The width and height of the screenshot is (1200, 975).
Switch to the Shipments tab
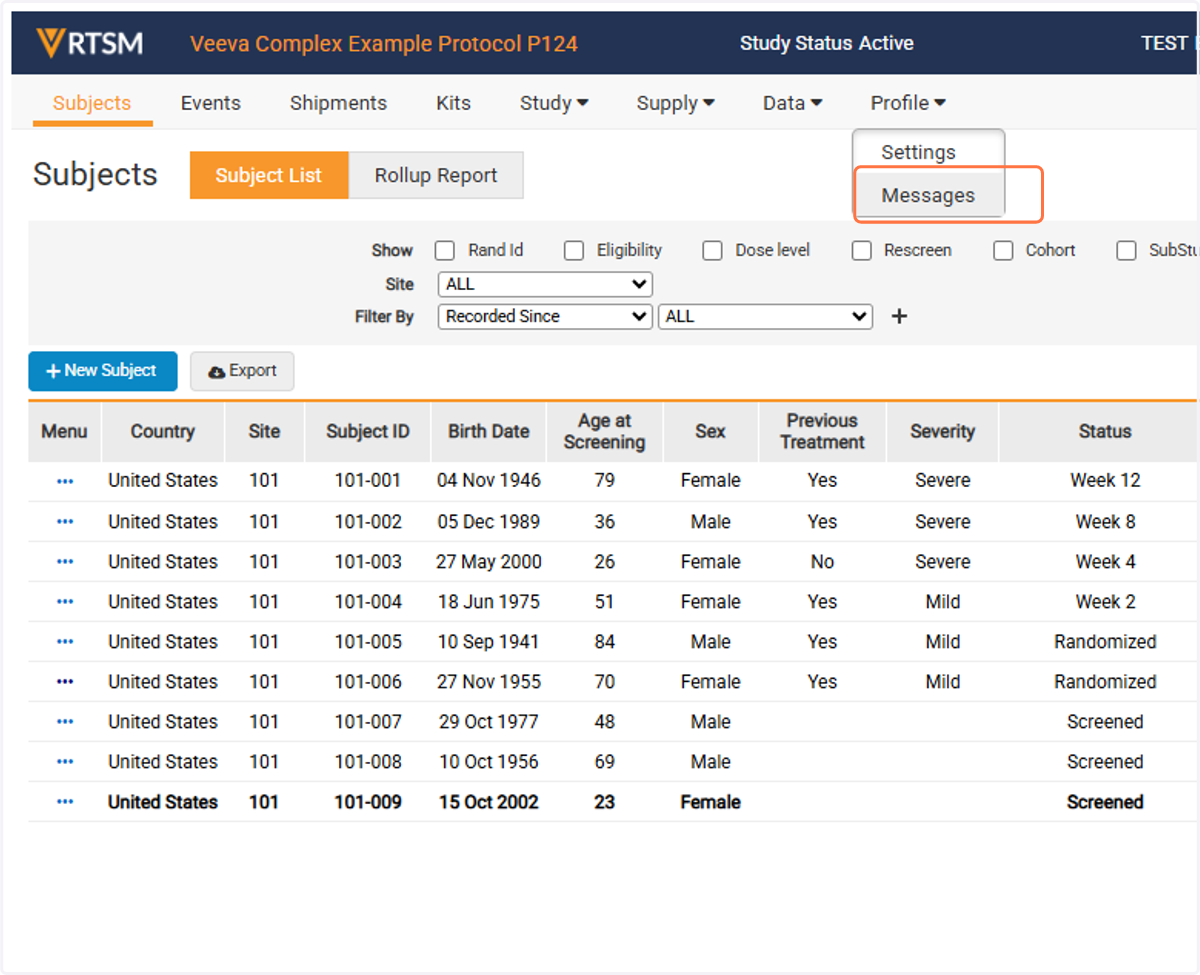point(338,103)
